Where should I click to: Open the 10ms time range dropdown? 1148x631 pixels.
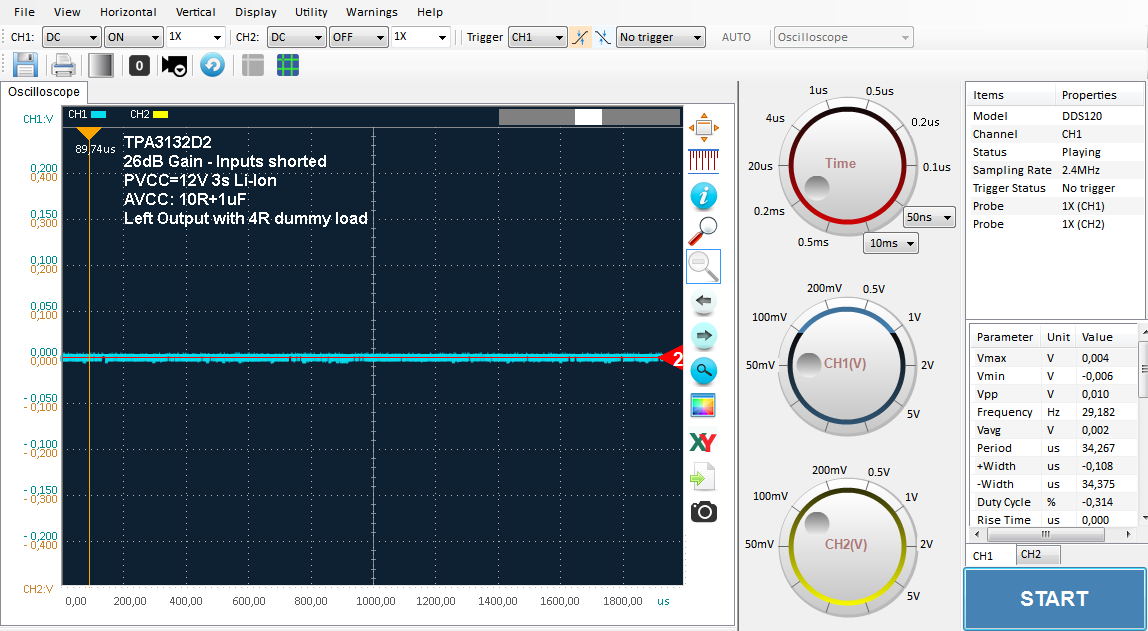pos(891,243)
